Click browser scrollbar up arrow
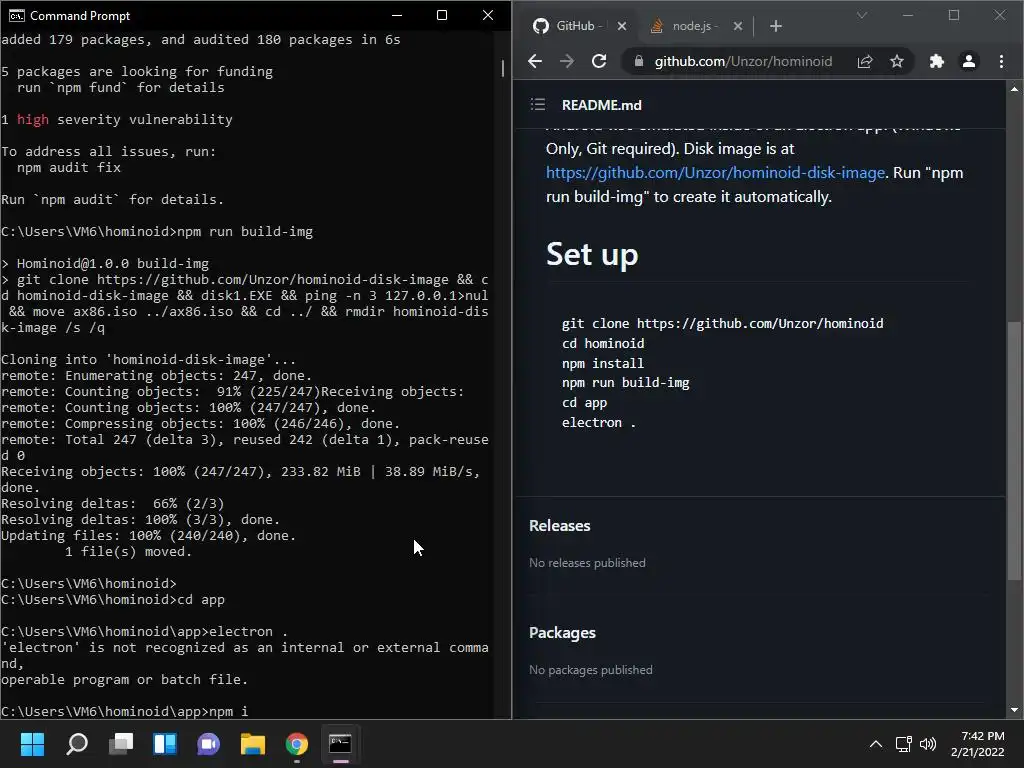 [x=1014, y=89]
